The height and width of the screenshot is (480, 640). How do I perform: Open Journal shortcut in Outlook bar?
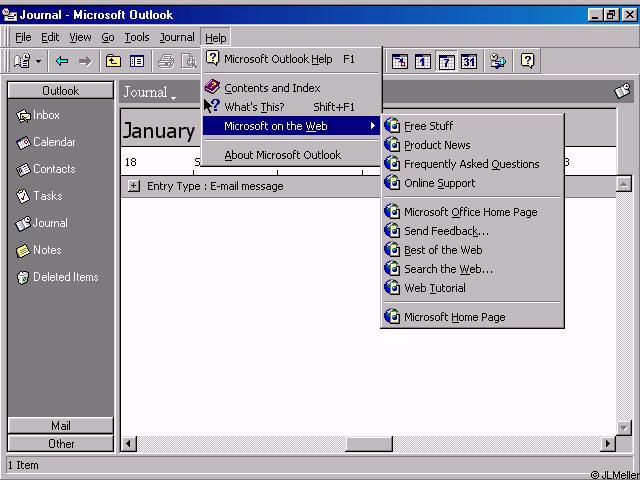tap(42, 223)
